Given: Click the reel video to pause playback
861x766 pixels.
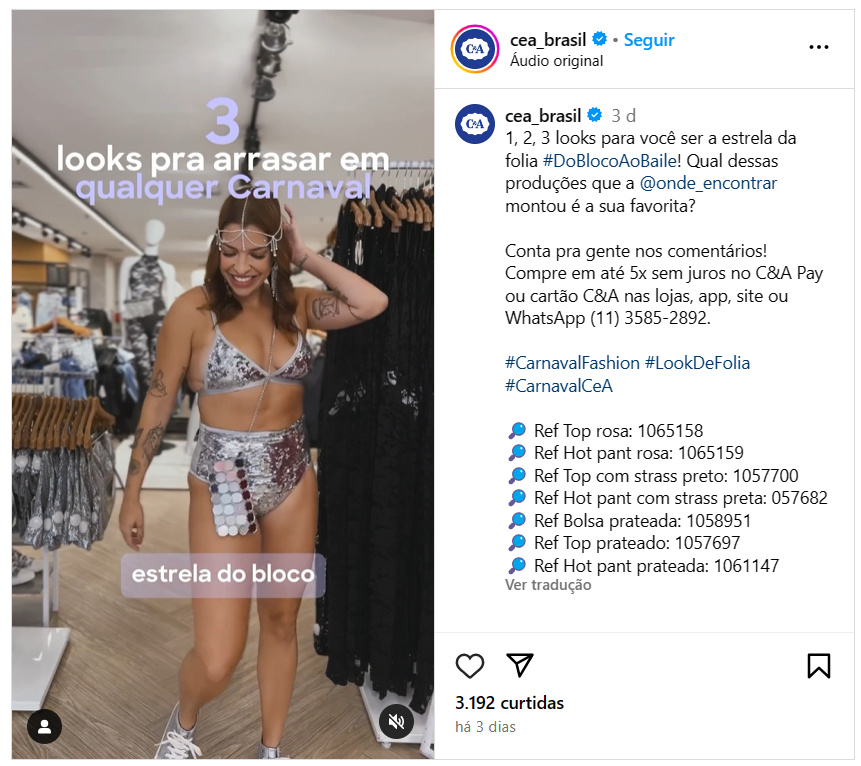Looking at the screenshot, I should click(x=223, y=384).
